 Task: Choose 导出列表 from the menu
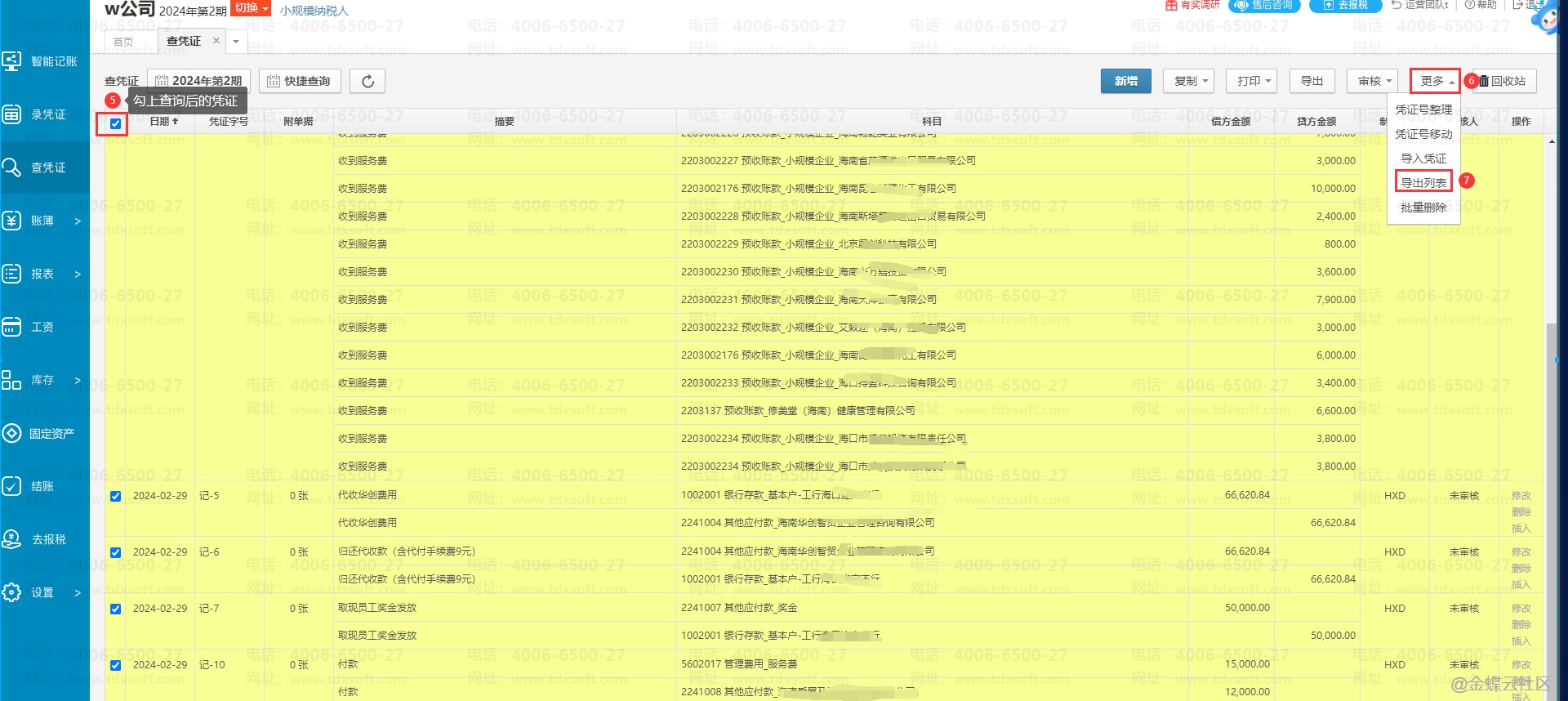tap(1423, 183)
